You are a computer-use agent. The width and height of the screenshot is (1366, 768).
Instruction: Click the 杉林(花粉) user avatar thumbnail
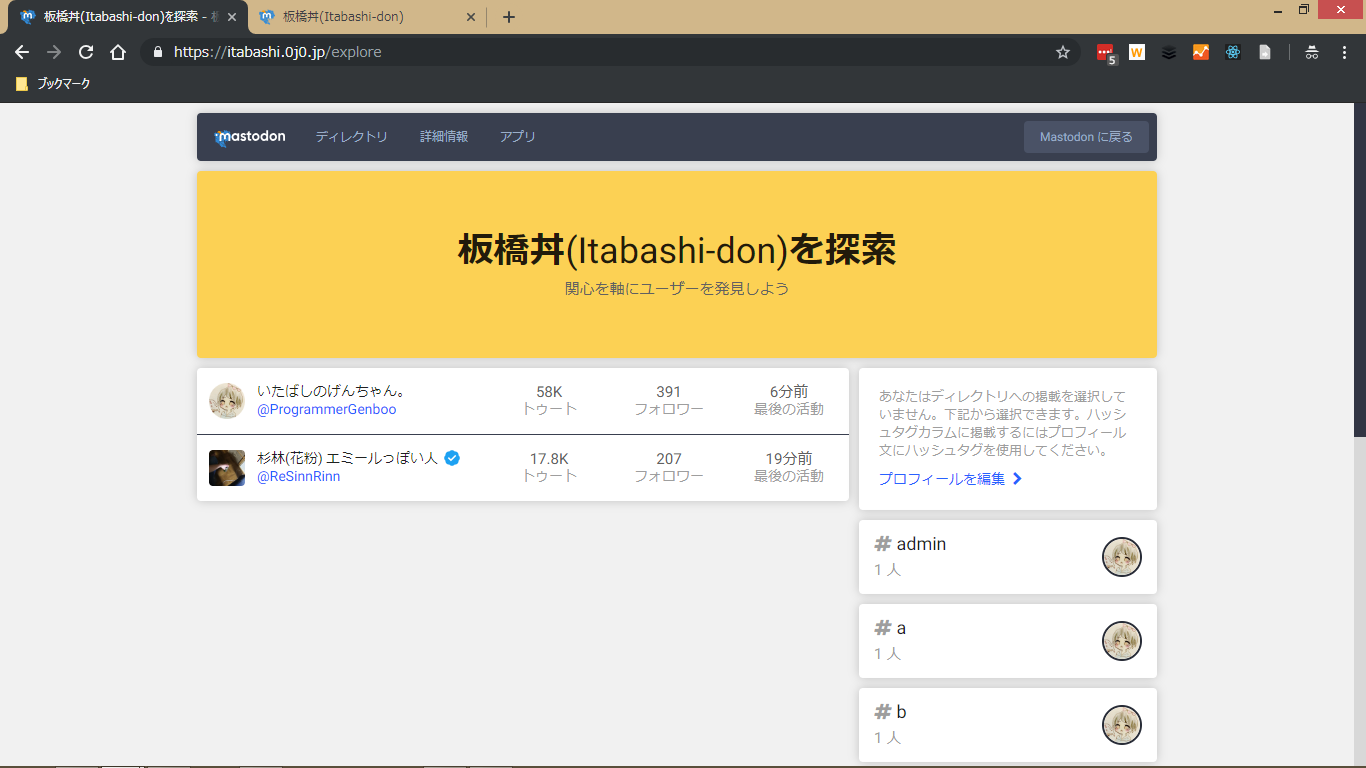[227, 468]
